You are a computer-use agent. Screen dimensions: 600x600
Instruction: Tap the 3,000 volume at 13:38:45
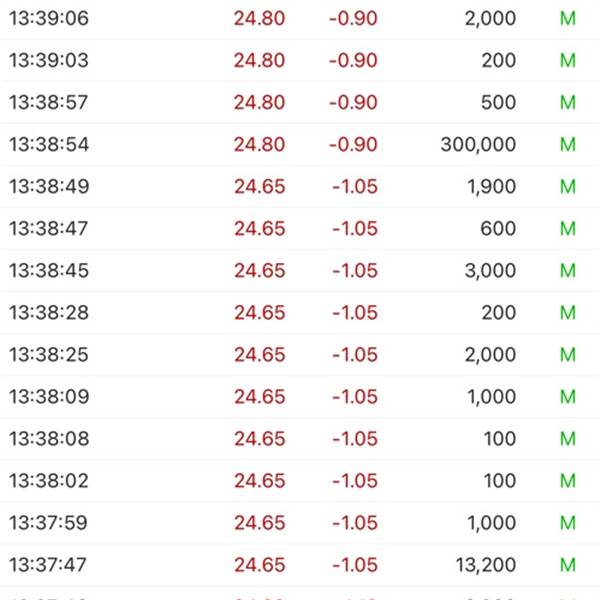point(491,271)
